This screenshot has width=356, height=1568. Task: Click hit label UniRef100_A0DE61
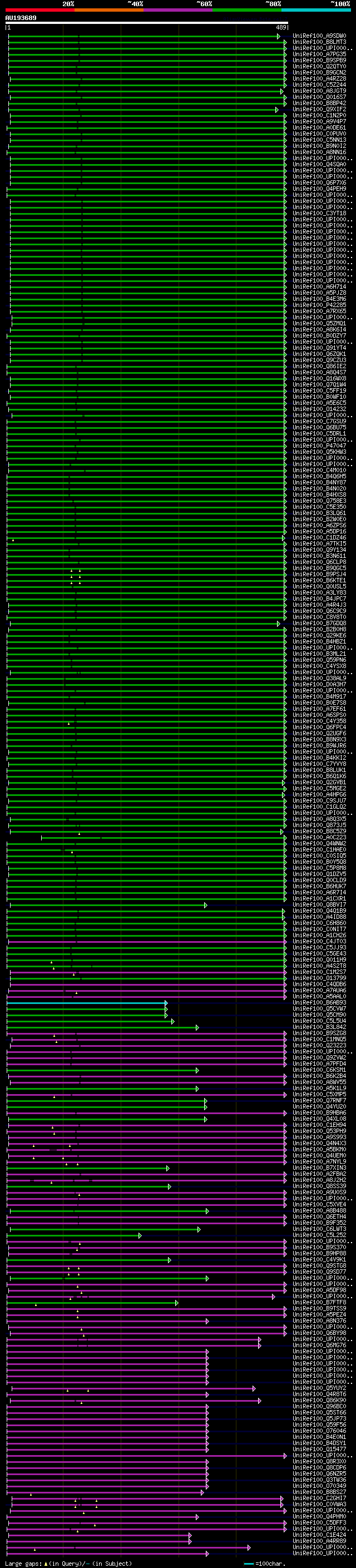click(319, 128)
